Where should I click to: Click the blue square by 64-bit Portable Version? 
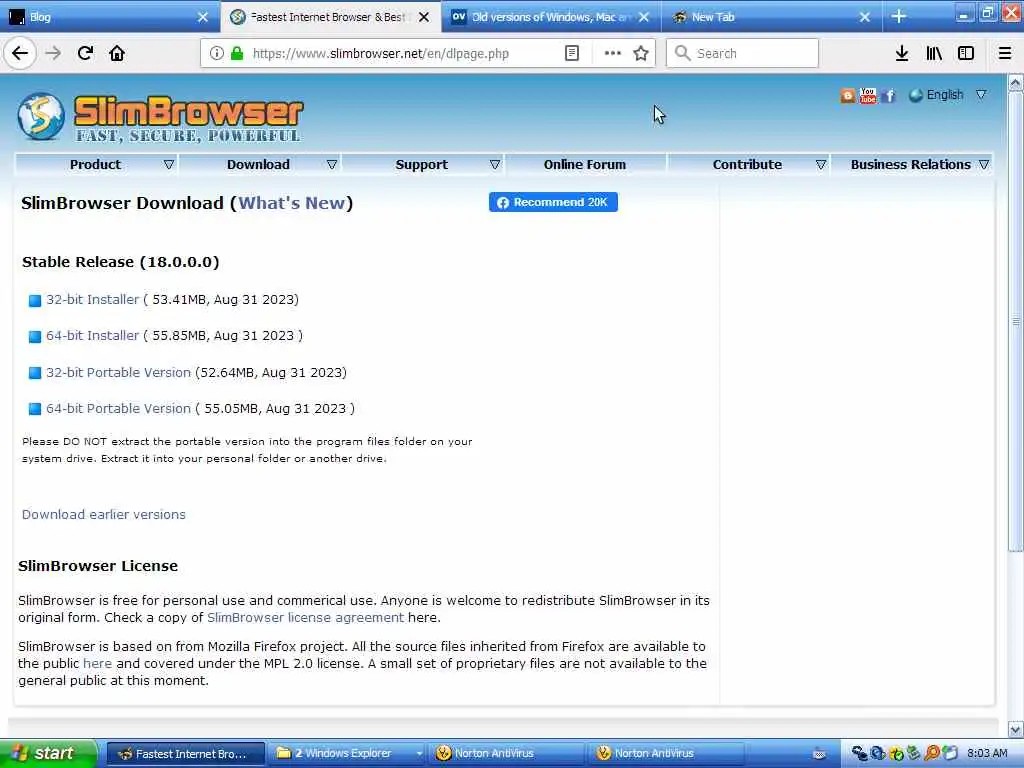35,409
